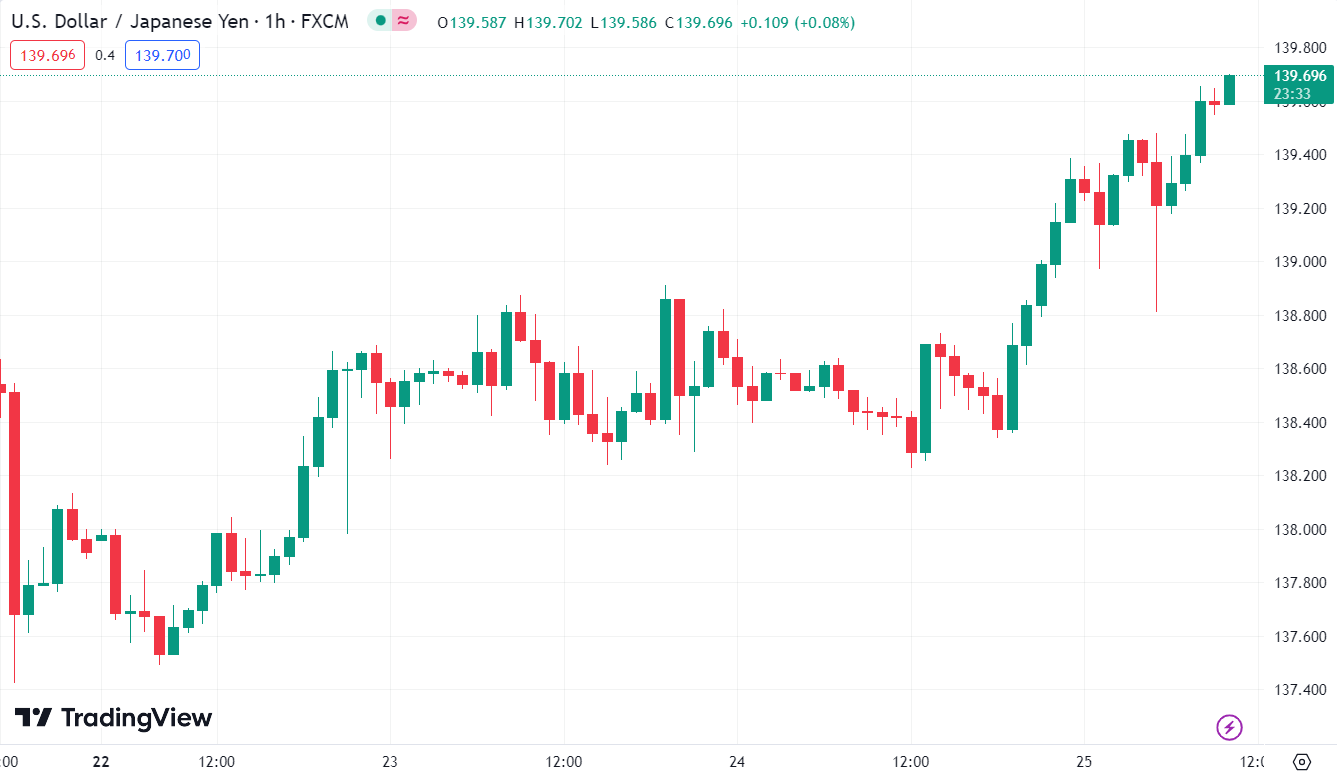Click the purple lightning bolt icon

click(1229, 727)
